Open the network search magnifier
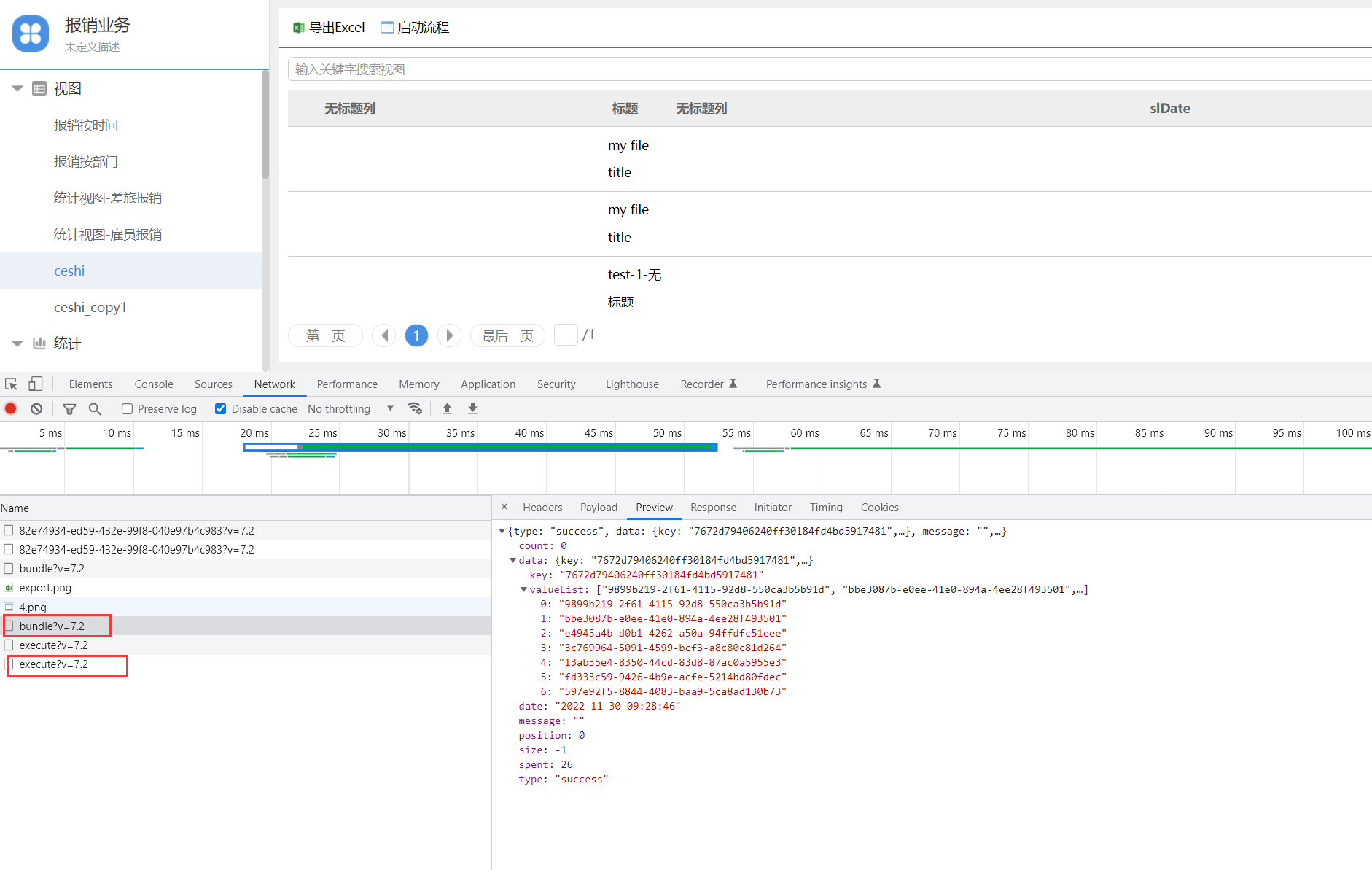Screen dimensions: 1372x870 point(95,409)
